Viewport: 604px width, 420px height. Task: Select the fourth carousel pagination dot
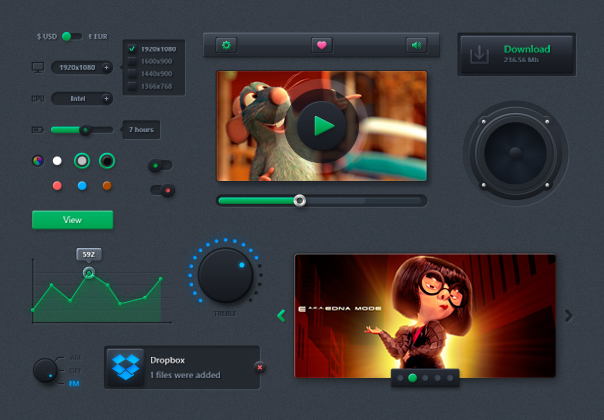[x=437, y=378]
